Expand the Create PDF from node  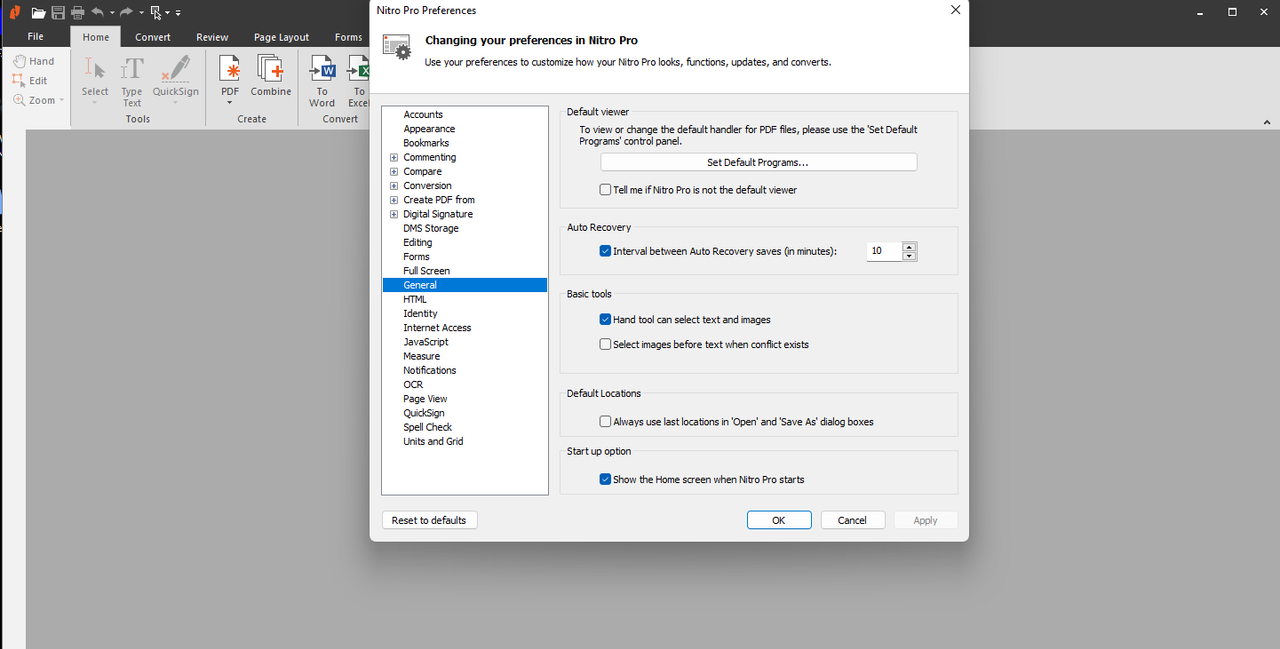(394, 200)
